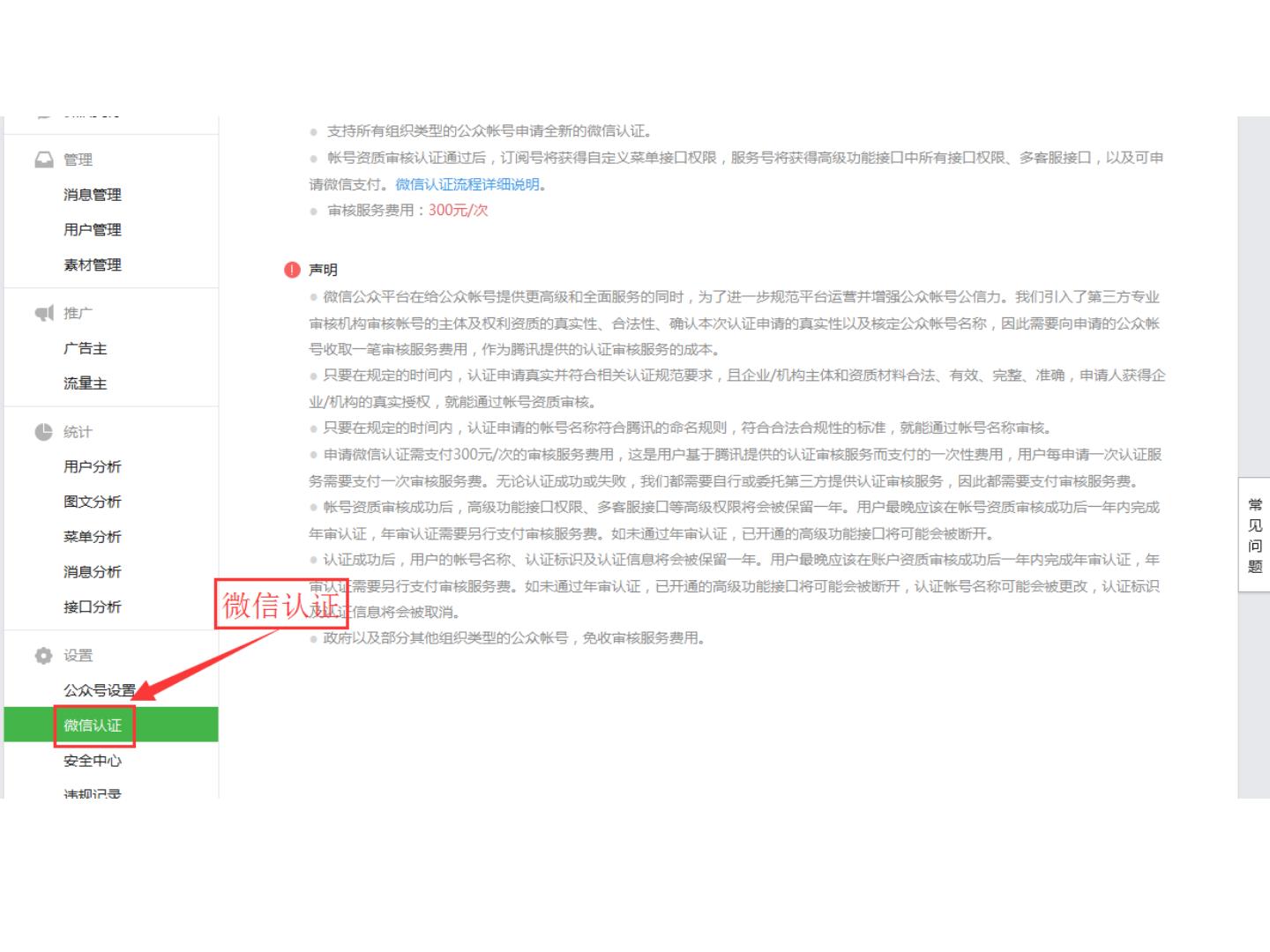Follow the 微信认证流程详细说明 link
Viewport: 1270px width, 952px height.
coord(467,184)
